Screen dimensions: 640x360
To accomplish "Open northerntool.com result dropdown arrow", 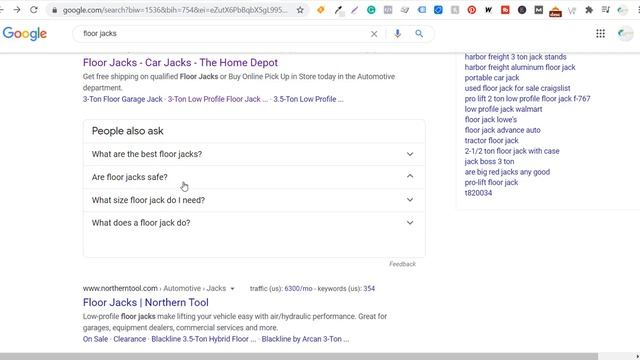I will 232,289.
